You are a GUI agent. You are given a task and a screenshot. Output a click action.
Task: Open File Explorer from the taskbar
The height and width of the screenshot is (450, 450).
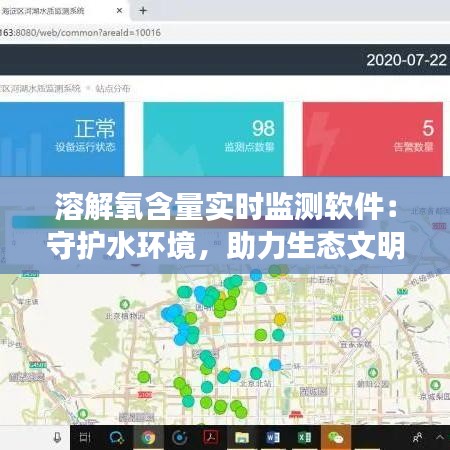[242, 437]
